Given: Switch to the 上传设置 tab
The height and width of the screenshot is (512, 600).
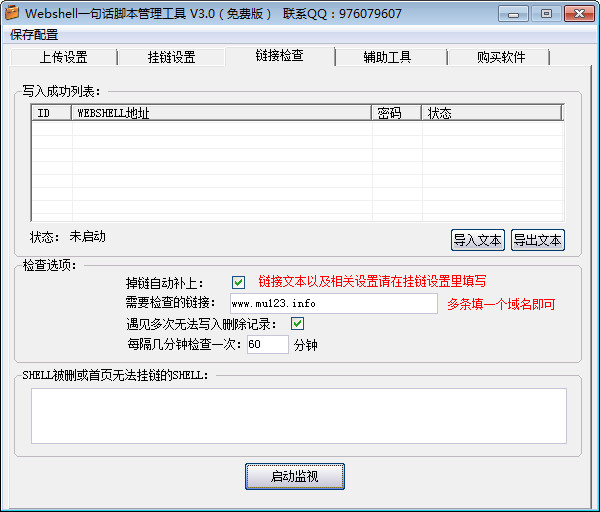Looking at the screenshot, I should 64,57.
